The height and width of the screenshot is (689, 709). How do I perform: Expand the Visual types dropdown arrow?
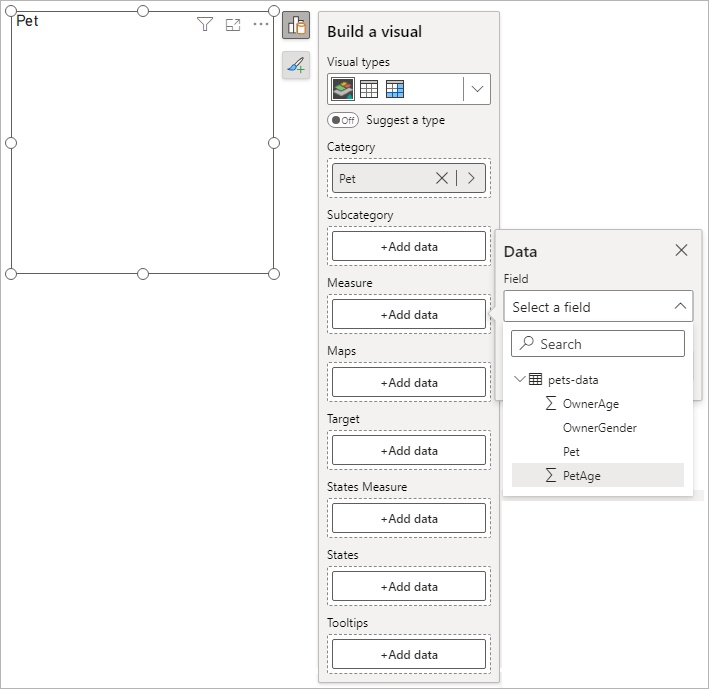coord(477,89)
